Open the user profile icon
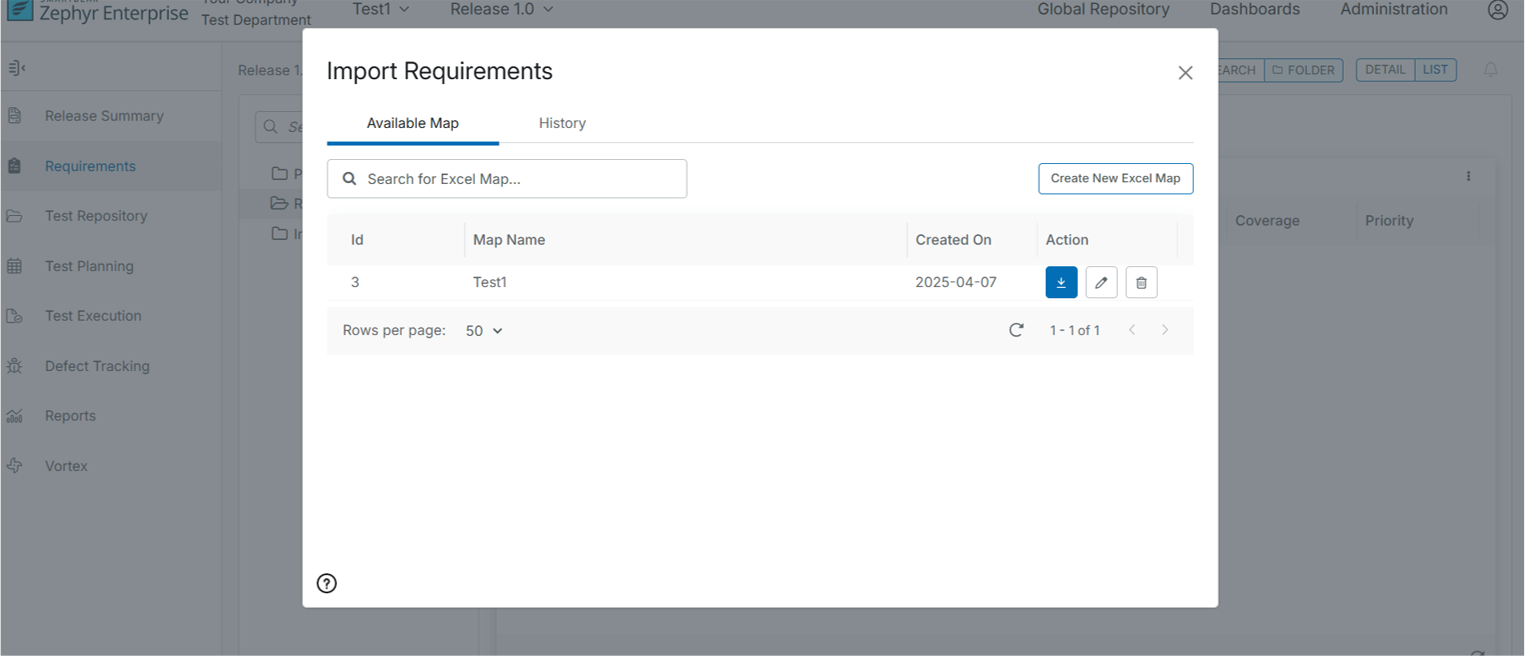Image resolution: width=1525 pixels, height=656 pixels. pos(1497,10)
